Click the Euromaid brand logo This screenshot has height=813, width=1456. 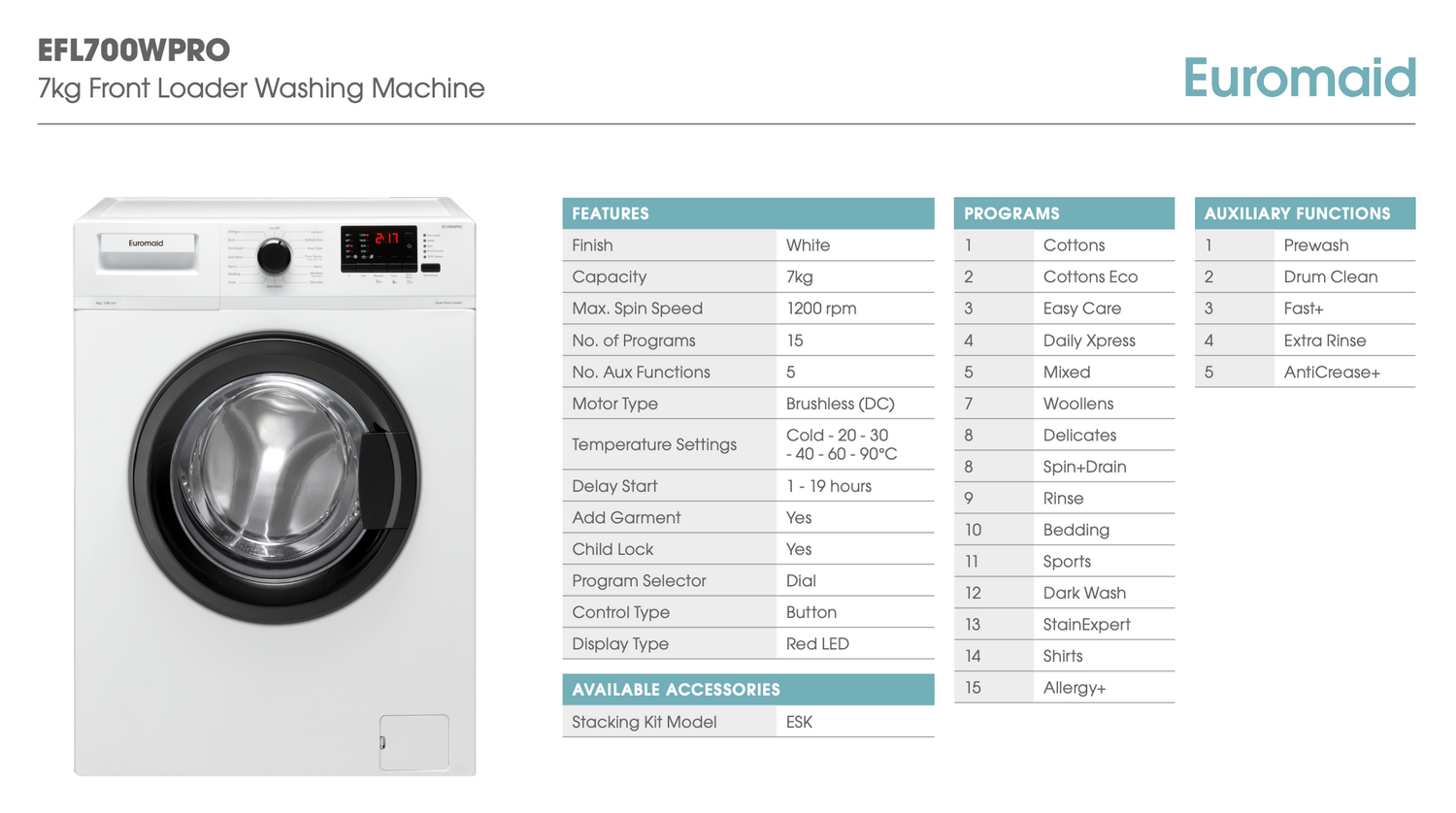1300,77
